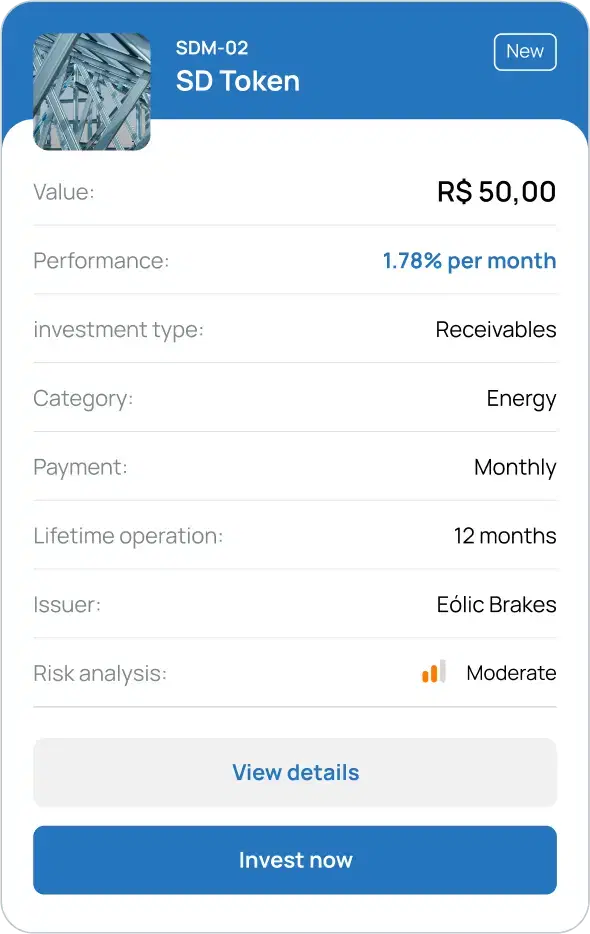This screenshot has width=590, height=934.
Task: Click the Issuer row label
Action: 67,605
